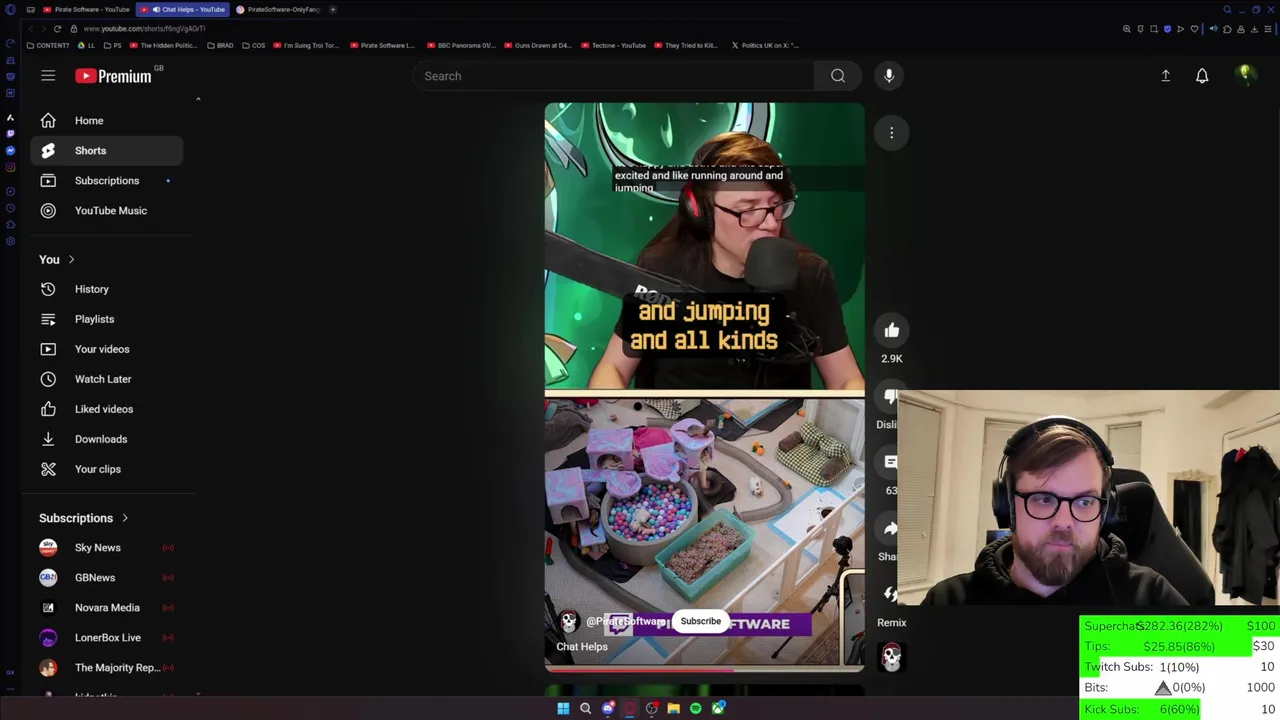The height and width of the screenshot is (720, 1280).
Task: Open the YouTube hamburger guide menu
Action: (48, 76)
